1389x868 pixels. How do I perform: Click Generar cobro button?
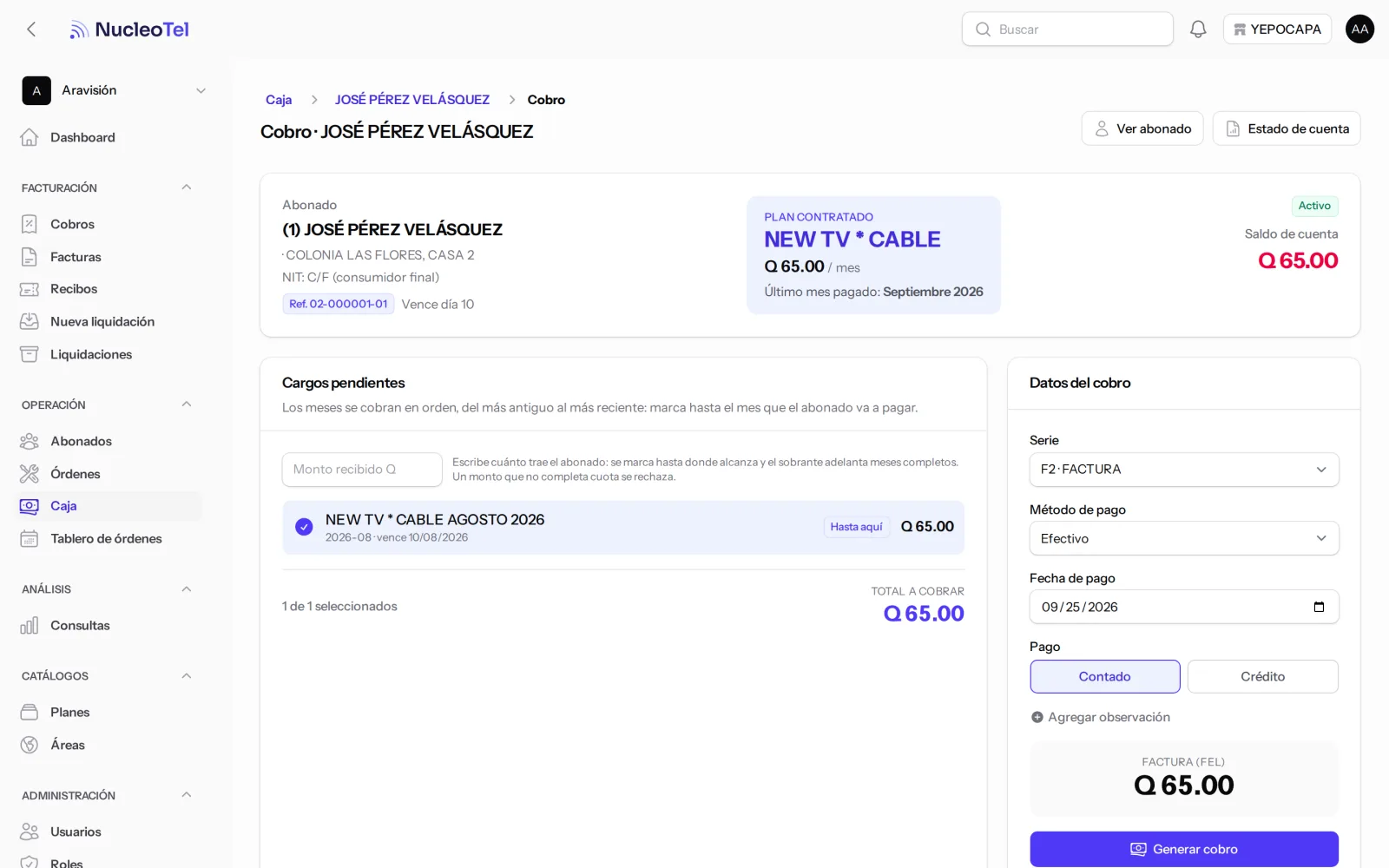(x=1184, y=849)
